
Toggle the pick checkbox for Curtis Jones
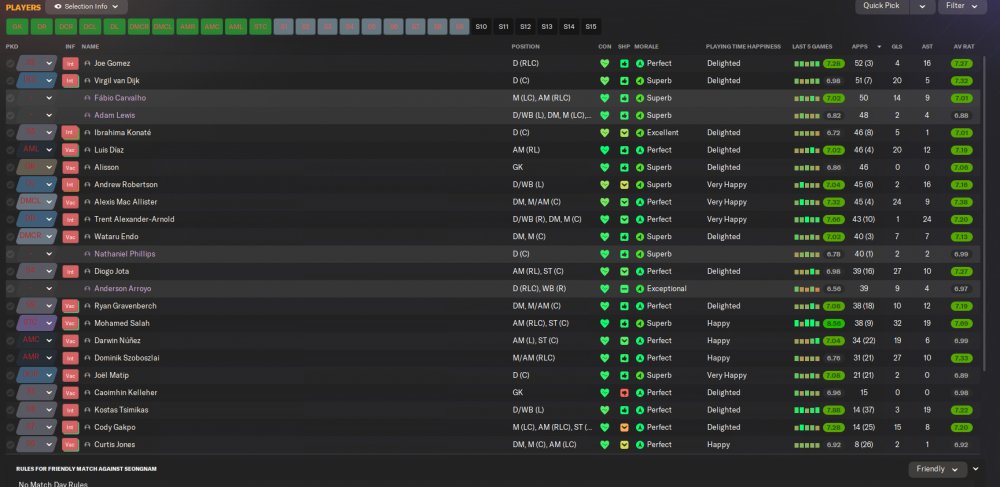click(x=10, y=444)
